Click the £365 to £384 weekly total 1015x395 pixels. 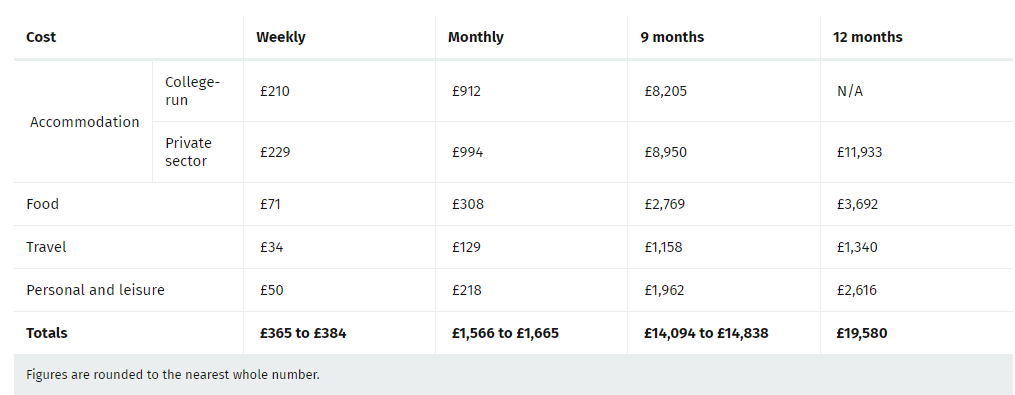point(303,333)
